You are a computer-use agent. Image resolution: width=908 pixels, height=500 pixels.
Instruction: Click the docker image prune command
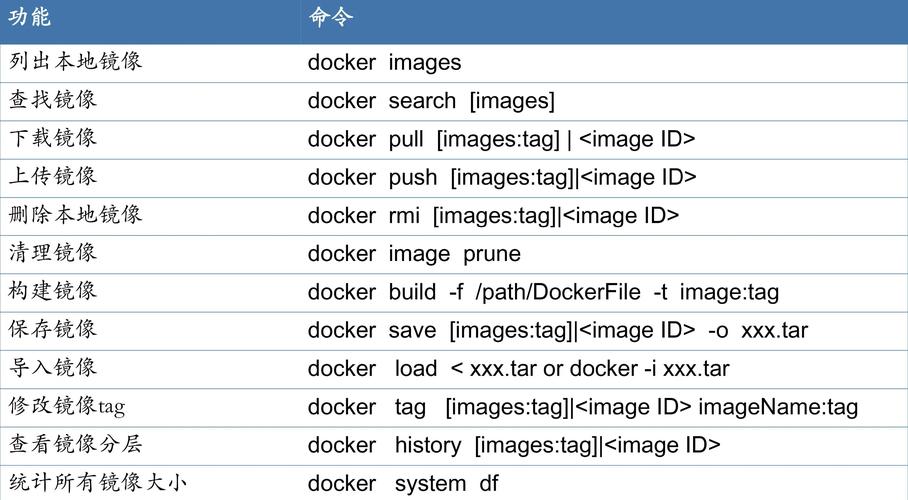point(415,254)
